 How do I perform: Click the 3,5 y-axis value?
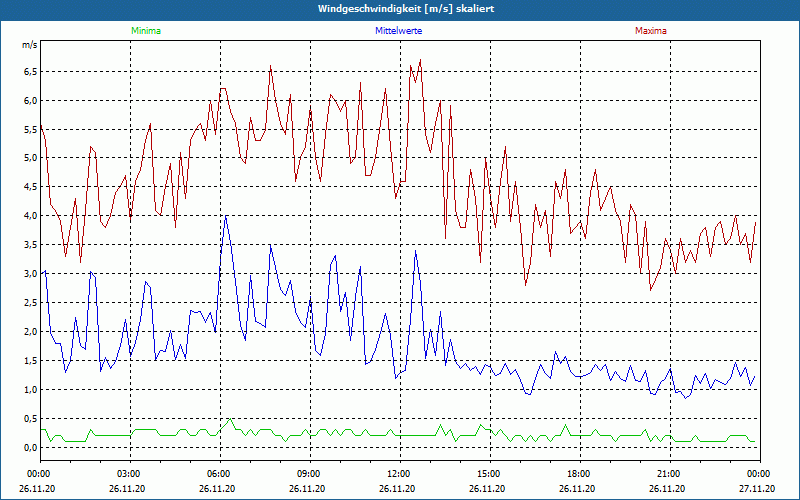[x=31, y=245]
